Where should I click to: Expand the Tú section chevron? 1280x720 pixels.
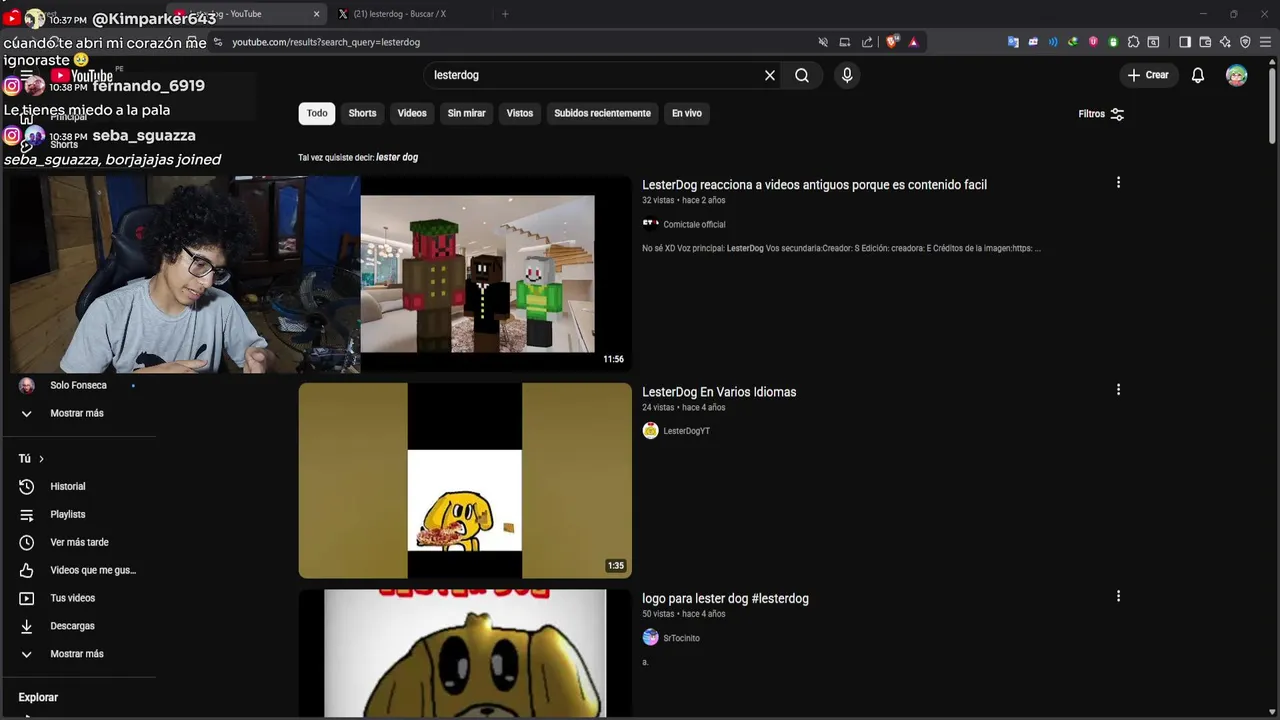click(x=41, y=459)
